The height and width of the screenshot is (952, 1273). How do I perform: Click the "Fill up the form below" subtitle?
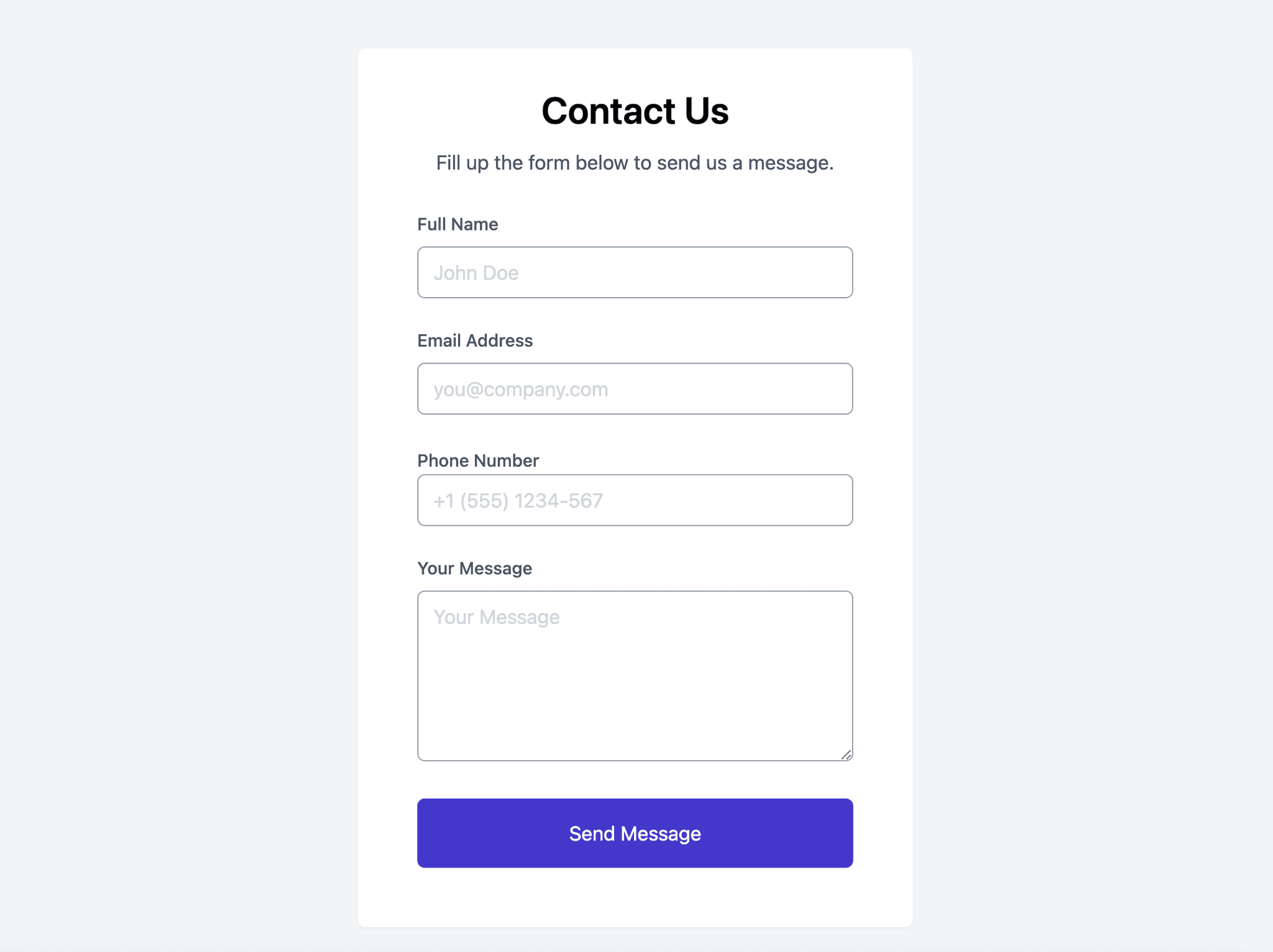coord(635,163)
